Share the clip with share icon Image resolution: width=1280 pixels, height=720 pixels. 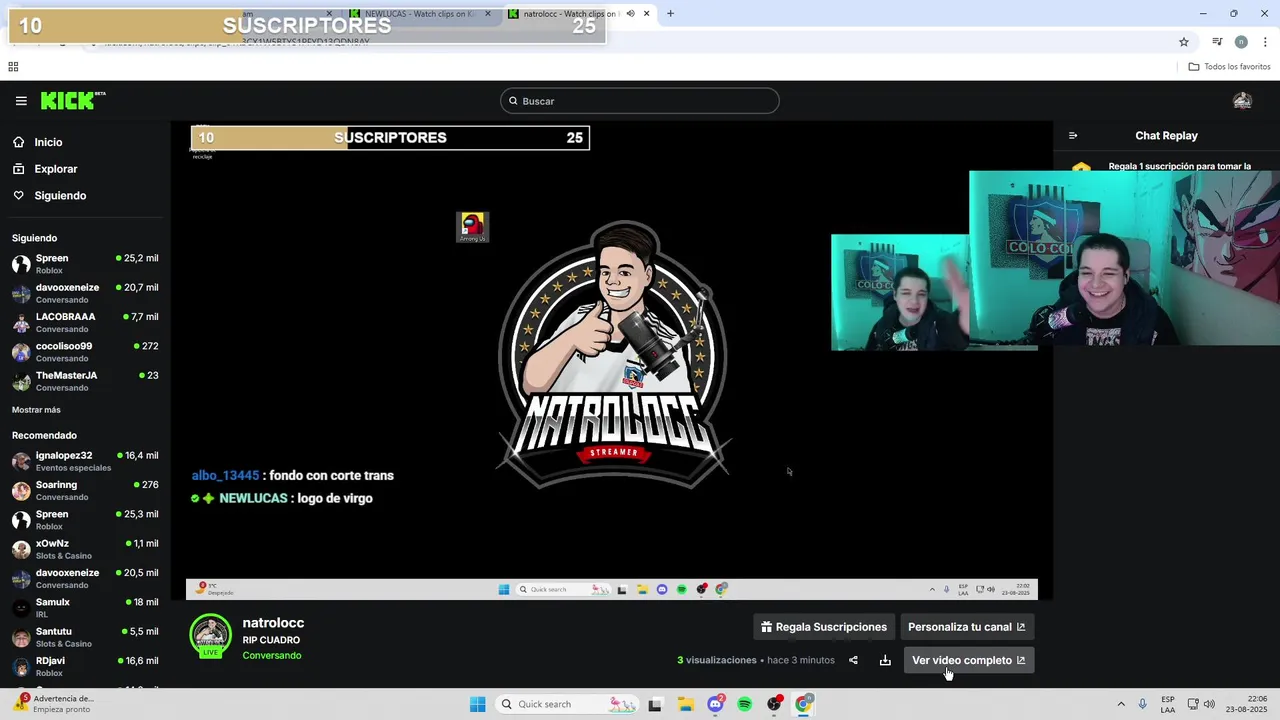pos(853,660)
